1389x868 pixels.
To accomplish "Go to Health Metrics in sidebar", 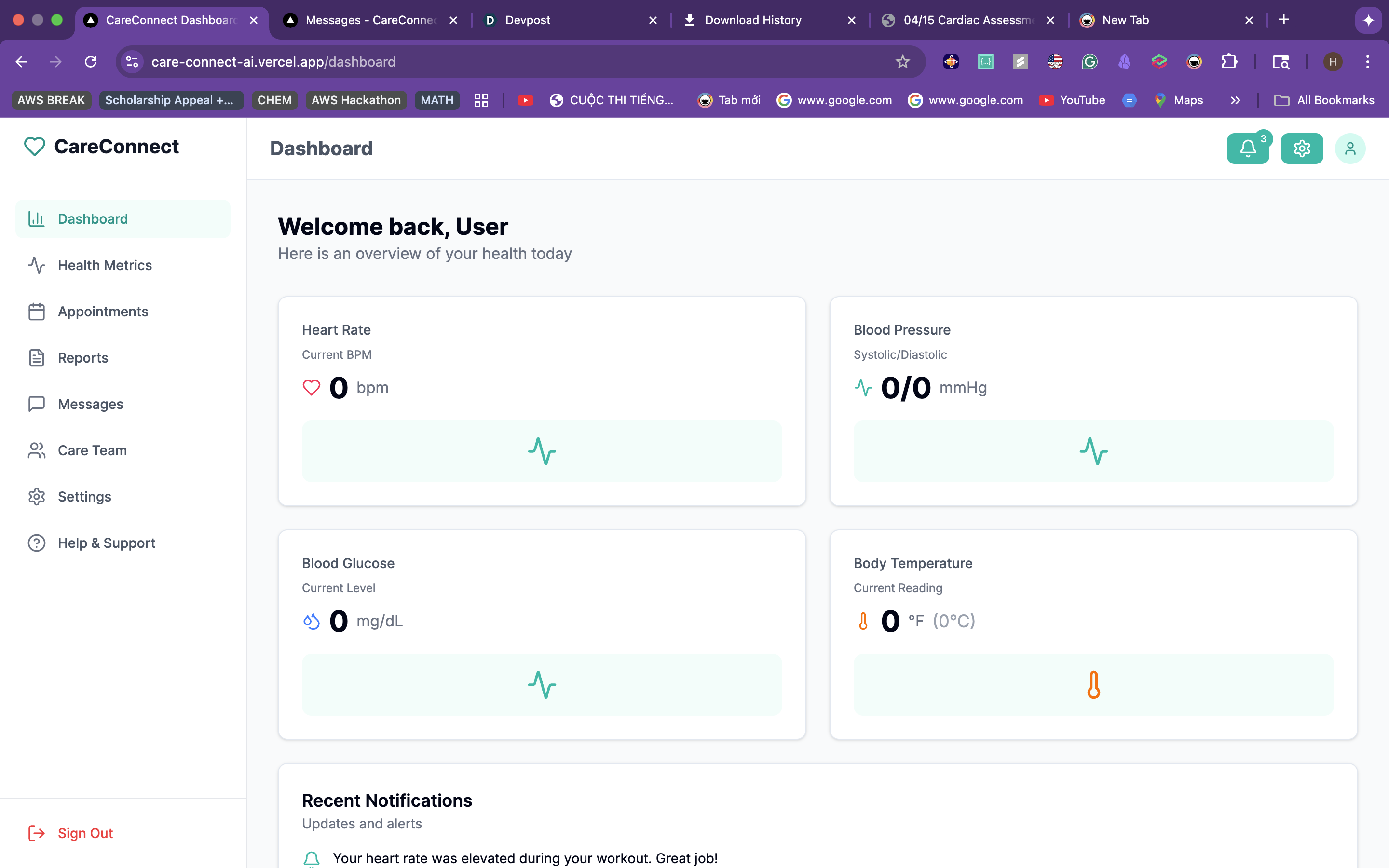I will tap(105, 265).
